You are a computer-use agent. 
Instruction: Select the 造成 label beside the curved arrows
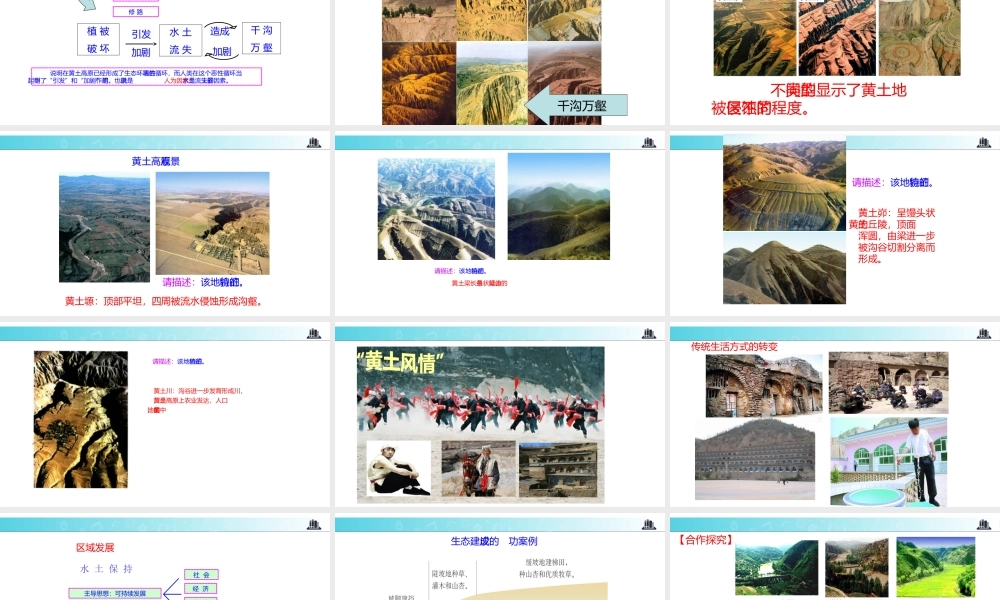coord(220,31)
